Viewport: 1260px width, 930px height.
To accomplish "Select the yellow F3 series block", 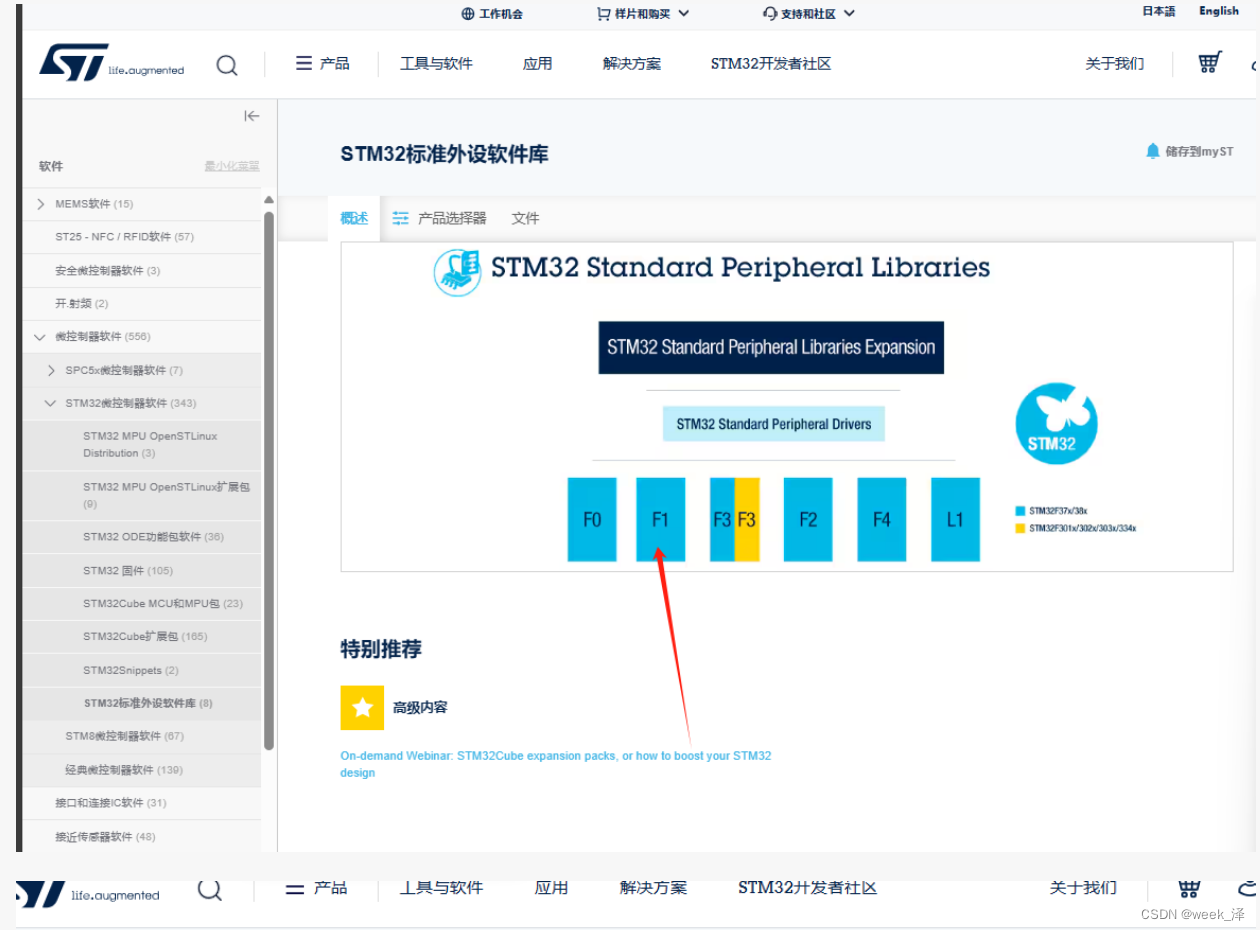I will [x=747, y=519].
